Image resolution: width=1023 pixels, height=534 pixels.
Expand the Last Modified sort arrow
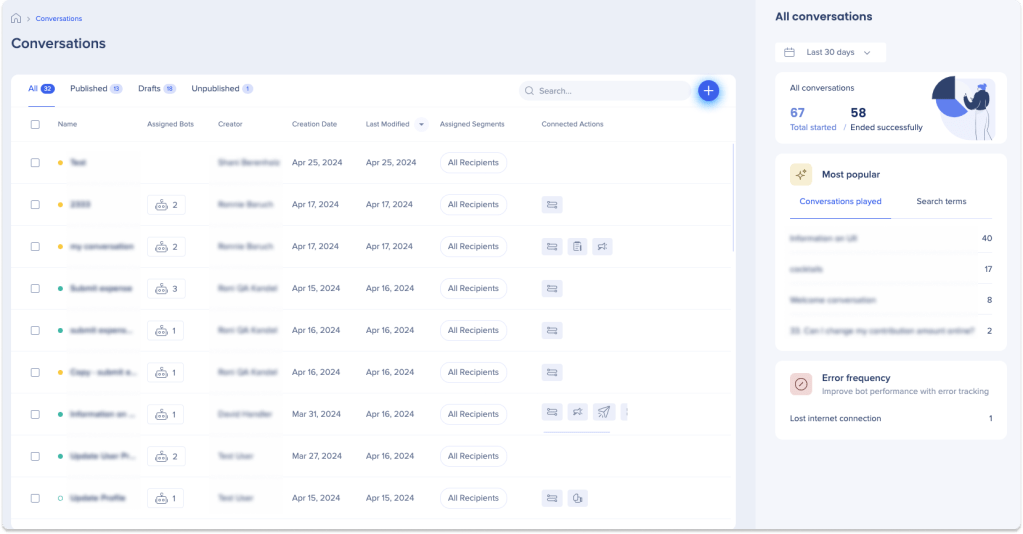tap(421, 125)
